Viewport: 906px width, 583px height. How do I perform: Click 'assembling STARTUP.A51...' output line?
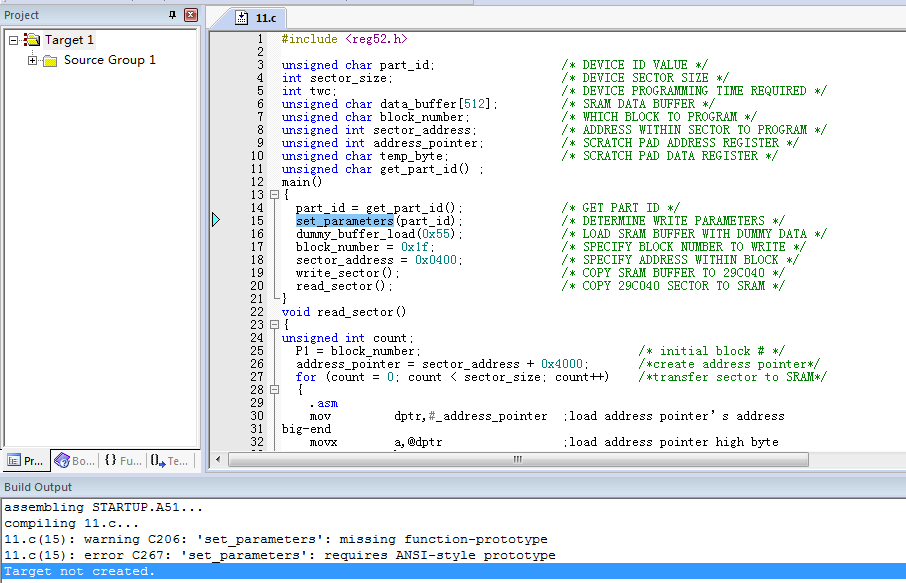(103, 507)
